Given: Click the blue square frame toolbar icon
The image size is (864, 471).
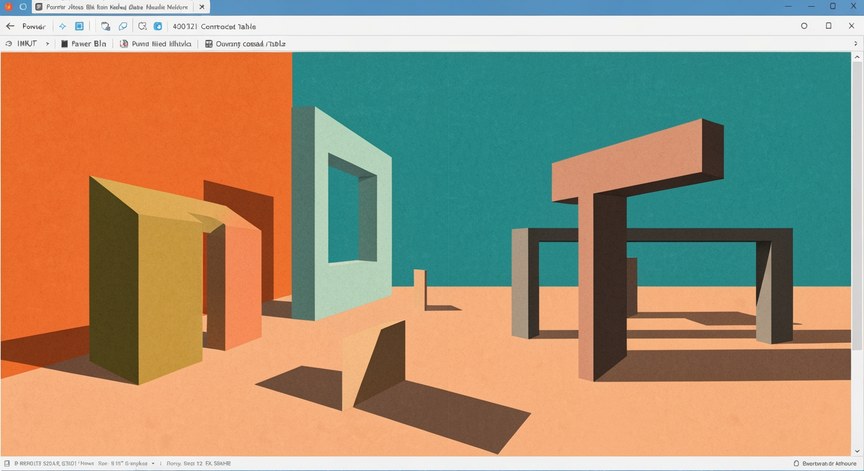Looking at the screenshot, I should click(79, 26).
